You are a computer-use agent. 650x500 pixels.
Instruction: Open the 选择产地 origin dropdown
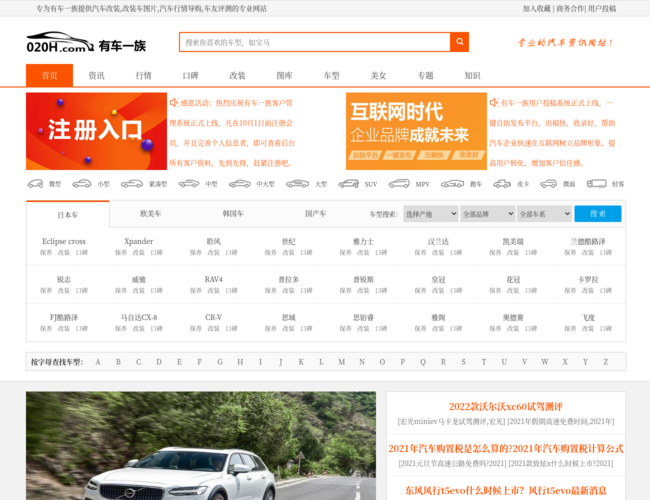click(430, 214)
